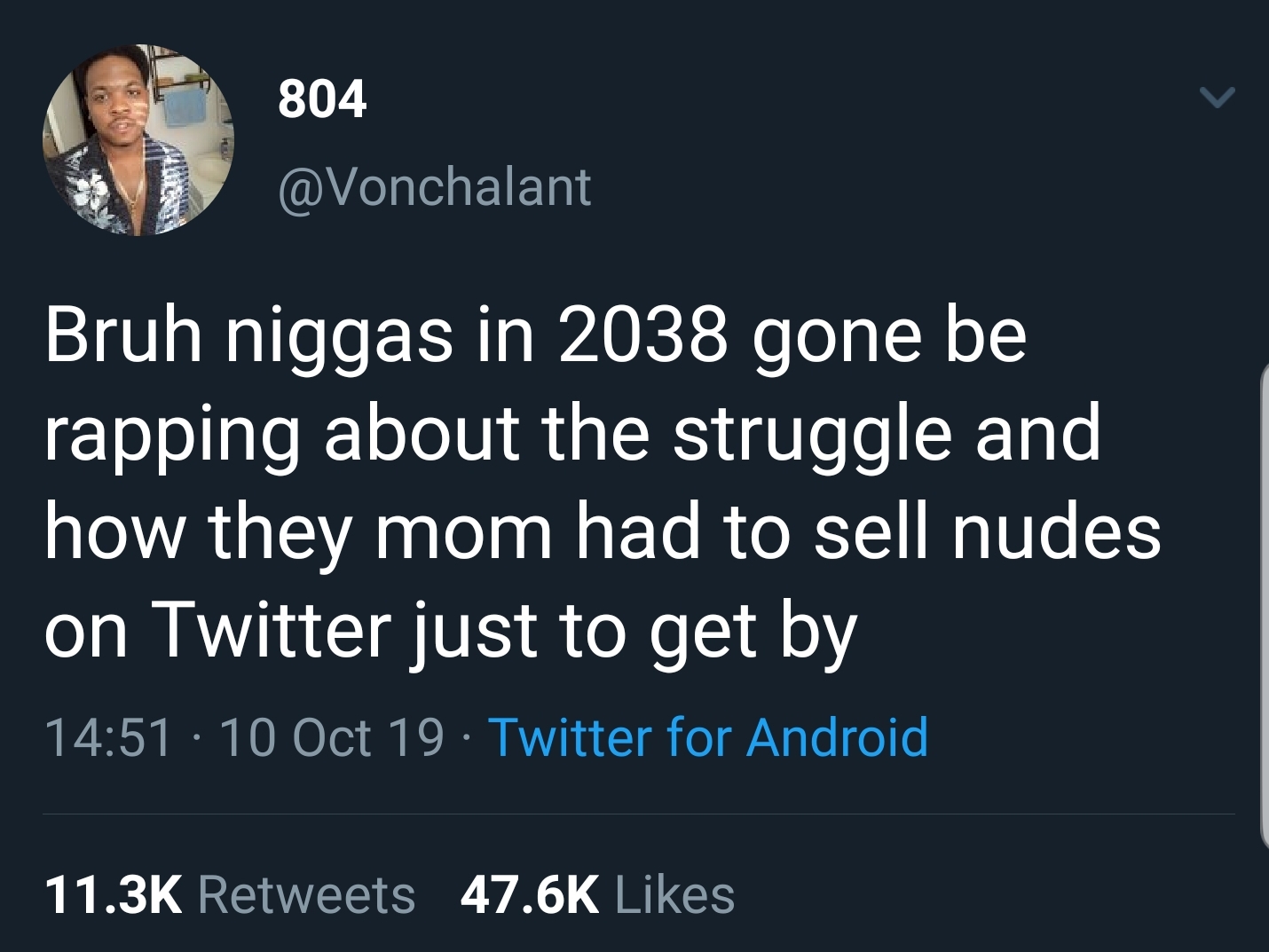Click the phrase "get by" ending the tweet
1269x952 pixels.
tap(753, 630)
